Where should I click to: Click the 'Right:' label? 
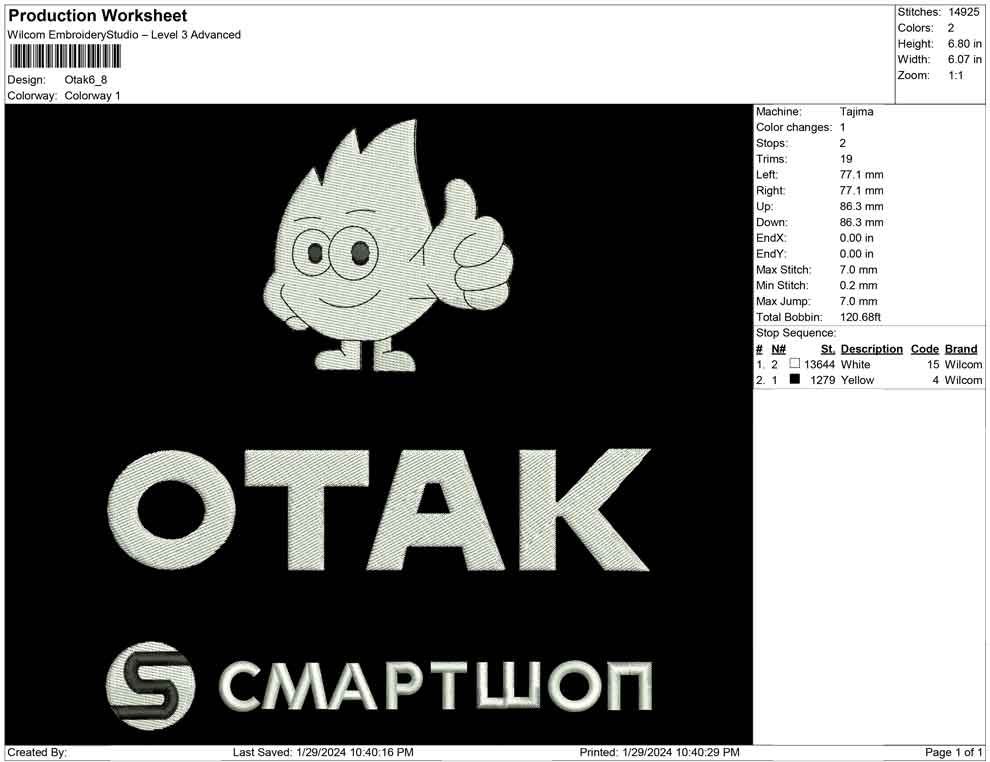(771, 191)
